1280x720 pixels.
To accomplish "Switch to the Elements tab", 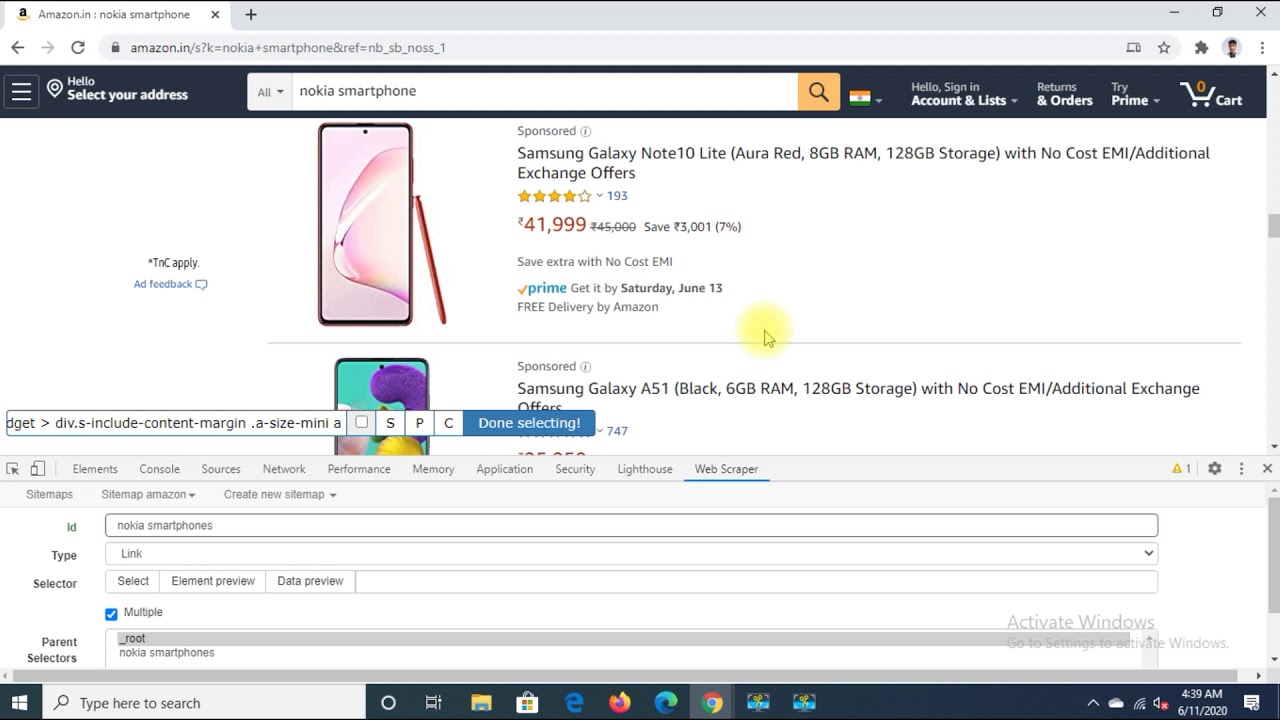I will tap(95, 469).
